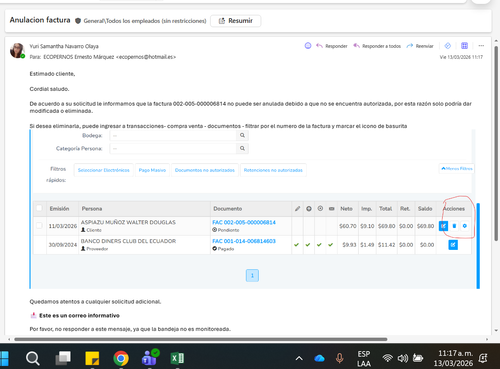This screenshot has height=369, width=500.
Task: Click Responder to reply to the email
Action: point(332,46)
